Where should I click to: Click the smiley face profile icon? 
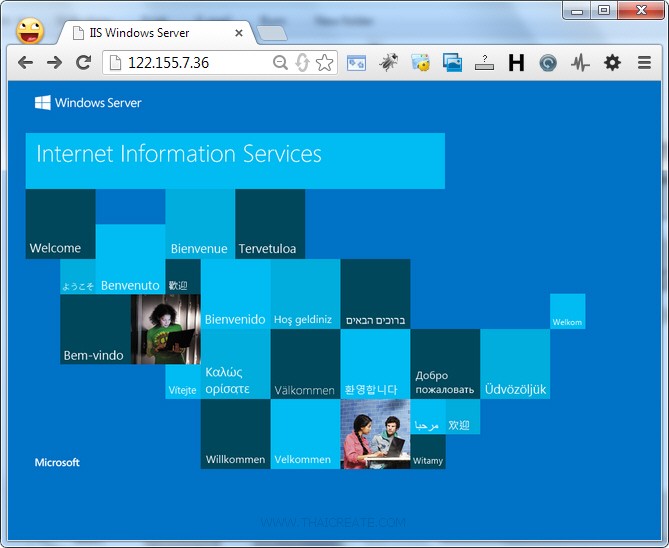[30, 31]
